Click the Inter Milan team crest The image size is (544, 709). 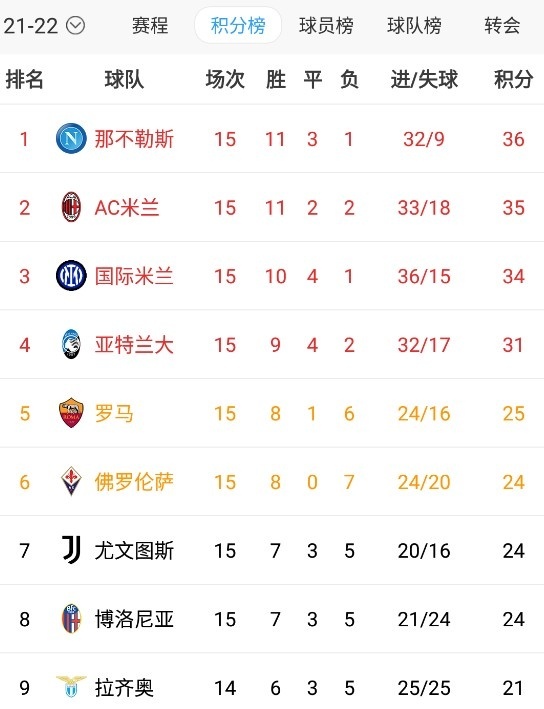[x=71, y=276]
